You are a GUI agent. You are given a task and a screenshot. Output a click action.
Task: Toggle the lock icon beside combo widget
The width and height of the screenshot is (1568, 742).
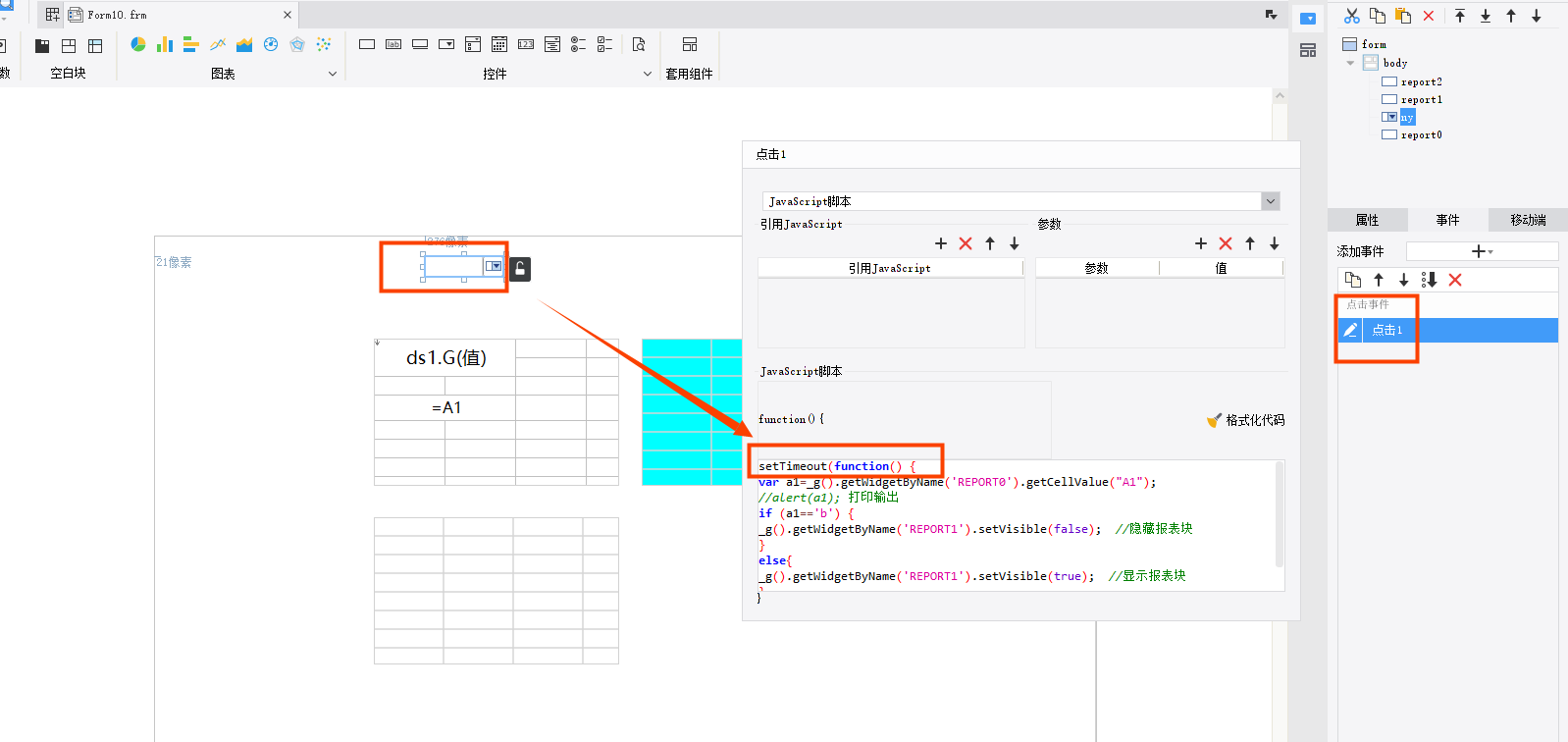coord(520,269)
